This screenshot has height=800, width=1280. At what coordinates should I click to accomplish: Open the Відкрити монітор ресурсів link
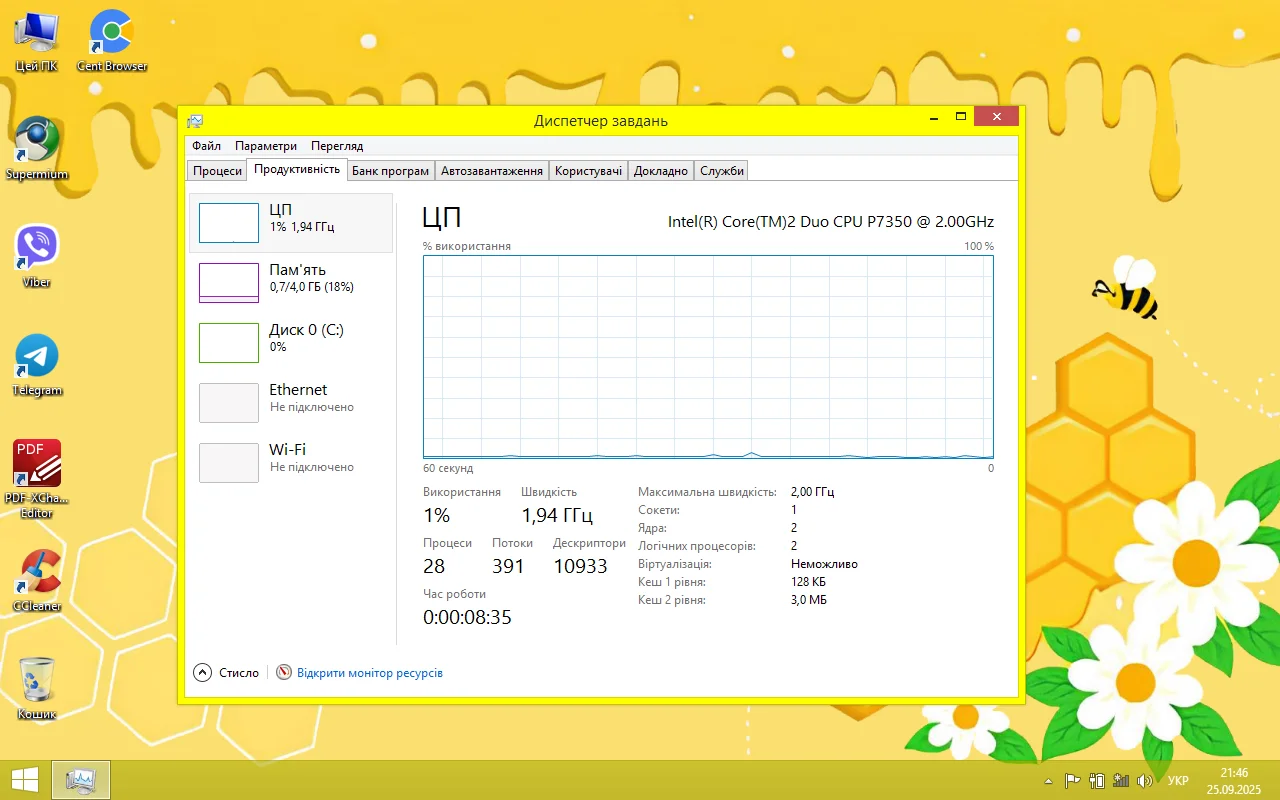(x=369, y=673)
